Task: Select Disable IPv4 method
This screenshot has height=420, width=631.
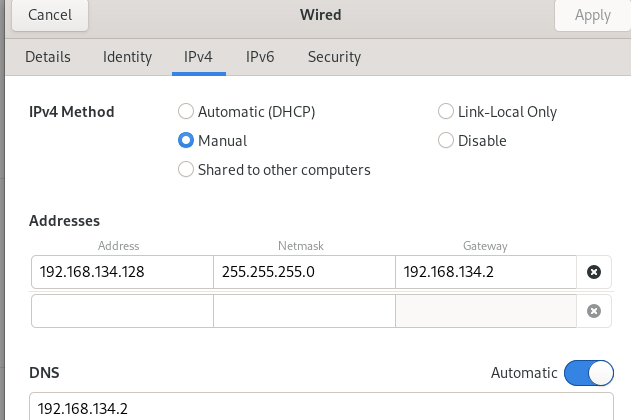Action: click(x=446, y=141)
